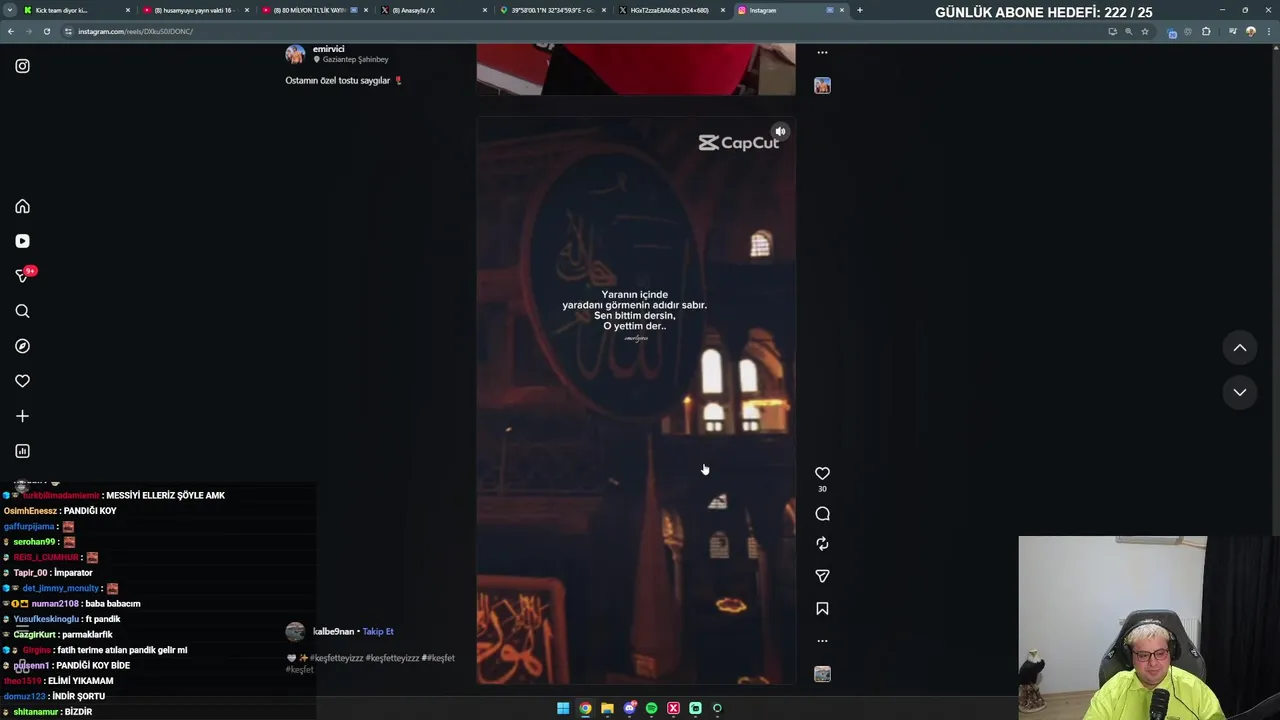Viewport: 1280px width, 720px height.
Task: Open more options for the current reel
Action: click(822, 641)
